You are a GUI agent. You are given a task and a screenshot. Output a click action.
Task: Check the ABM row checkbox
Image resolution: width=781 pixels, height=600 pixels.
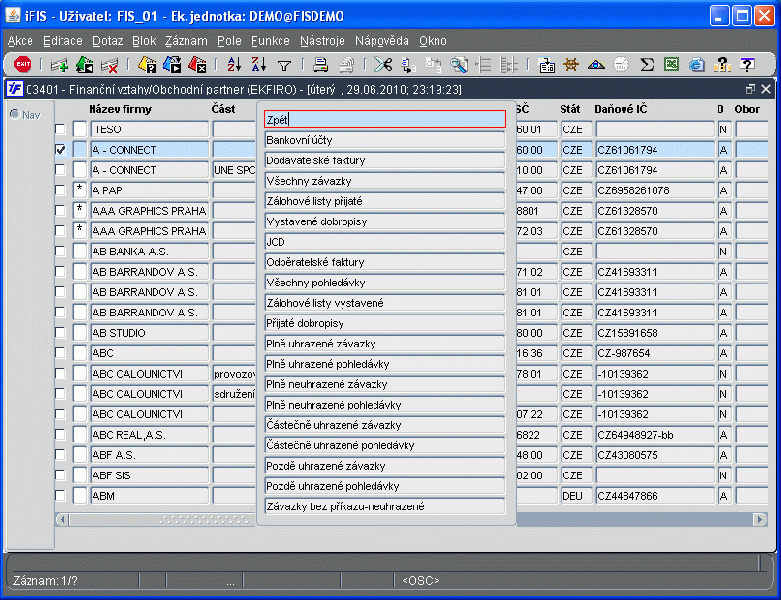point(60,496)
